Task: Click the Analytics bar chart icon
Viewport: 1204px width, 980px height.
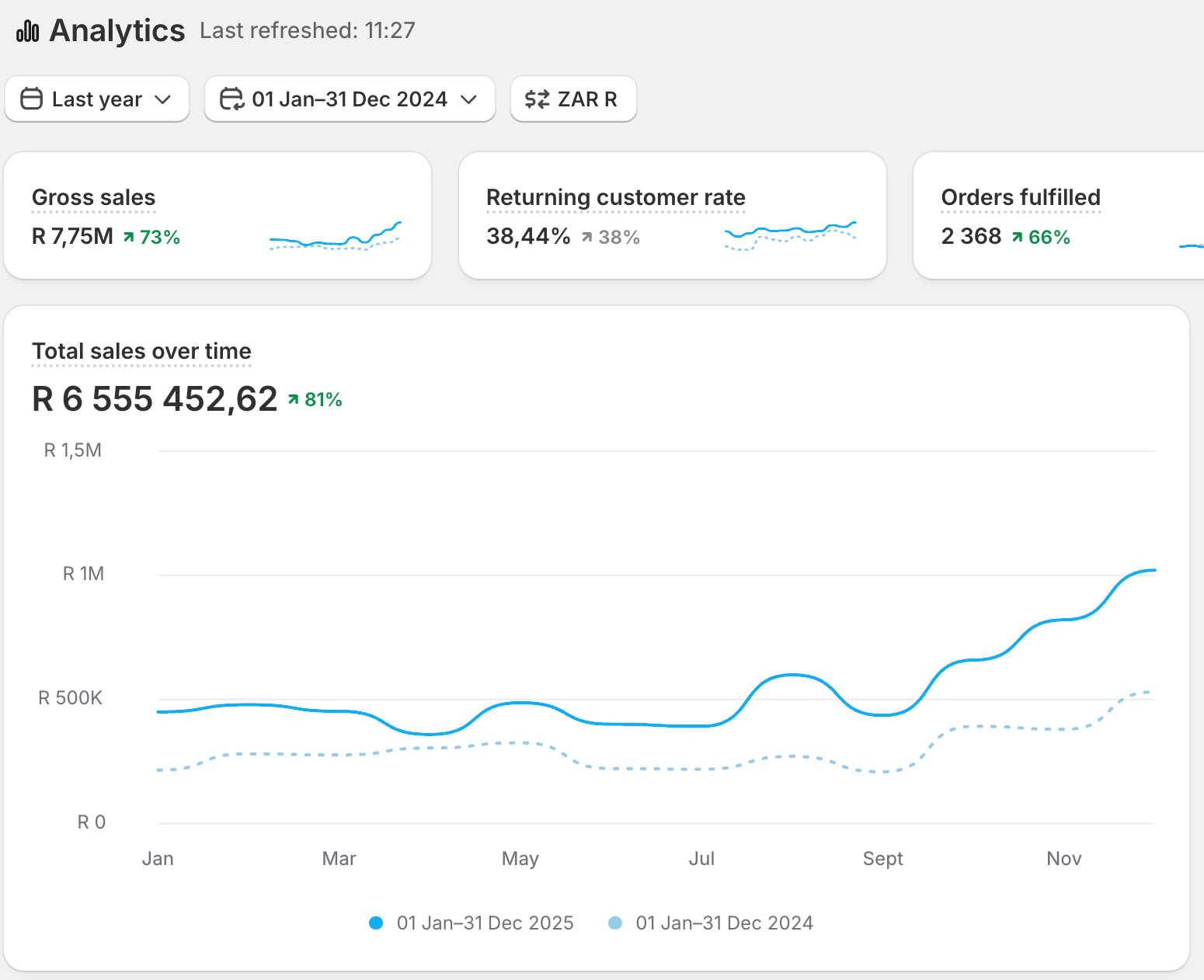Action: 28,31
